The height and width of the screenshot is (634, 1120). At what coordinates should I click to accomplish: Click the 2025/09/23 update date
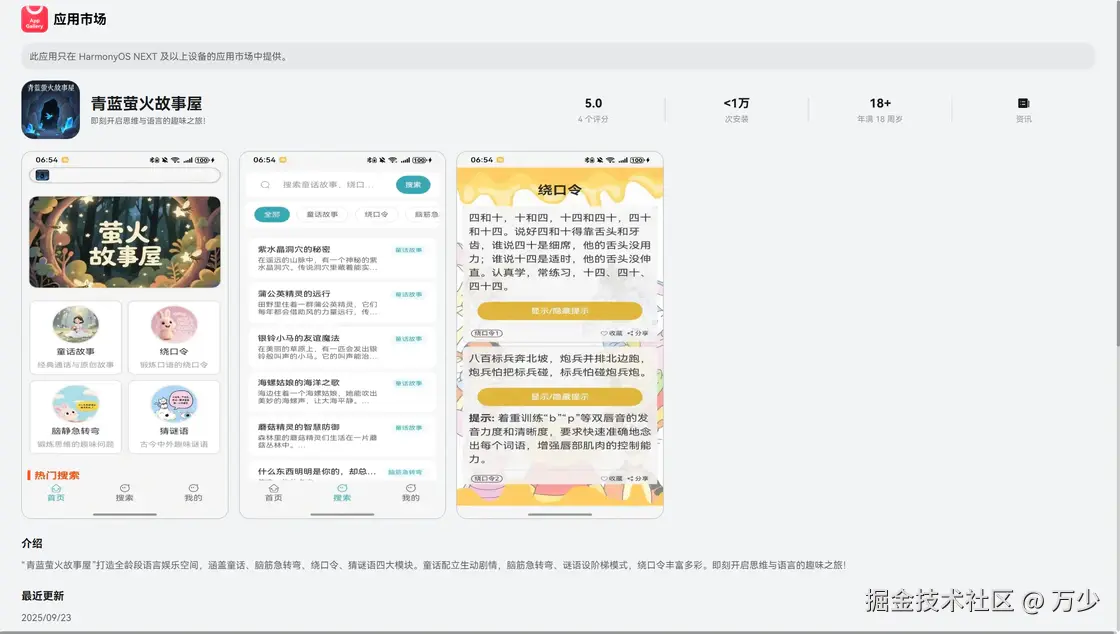coord(46,618)
